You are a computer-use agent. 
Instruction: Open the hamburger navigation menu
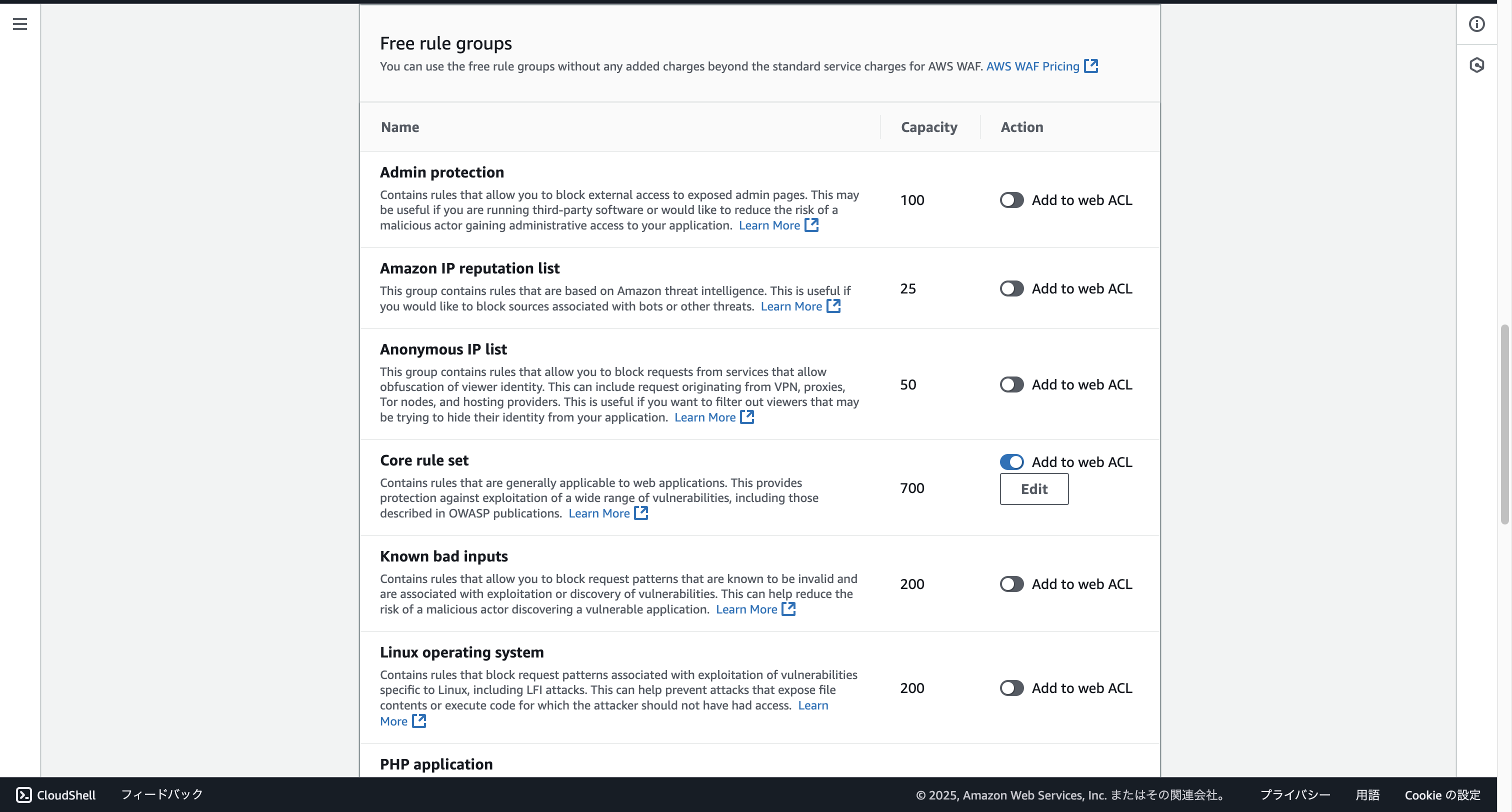(20, 24)
